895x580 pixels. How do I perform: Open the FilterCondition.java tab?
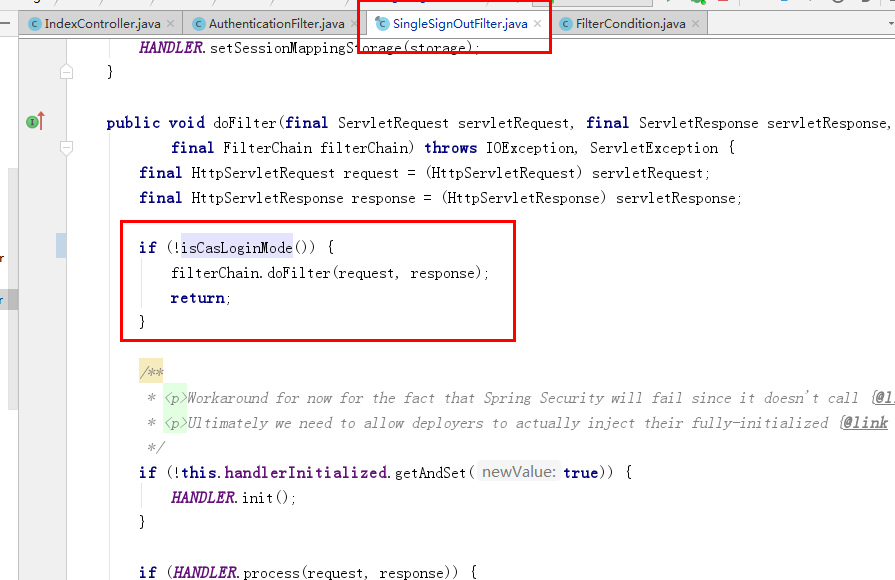(630, 23)
